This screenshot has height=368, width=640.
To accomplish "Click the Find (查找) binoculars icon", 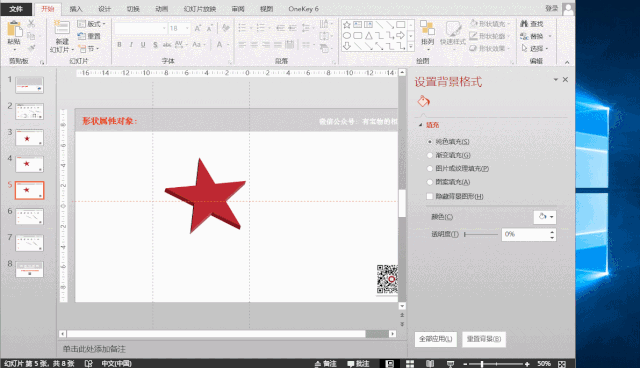I will pyautogui.click(x=524, y=24).
